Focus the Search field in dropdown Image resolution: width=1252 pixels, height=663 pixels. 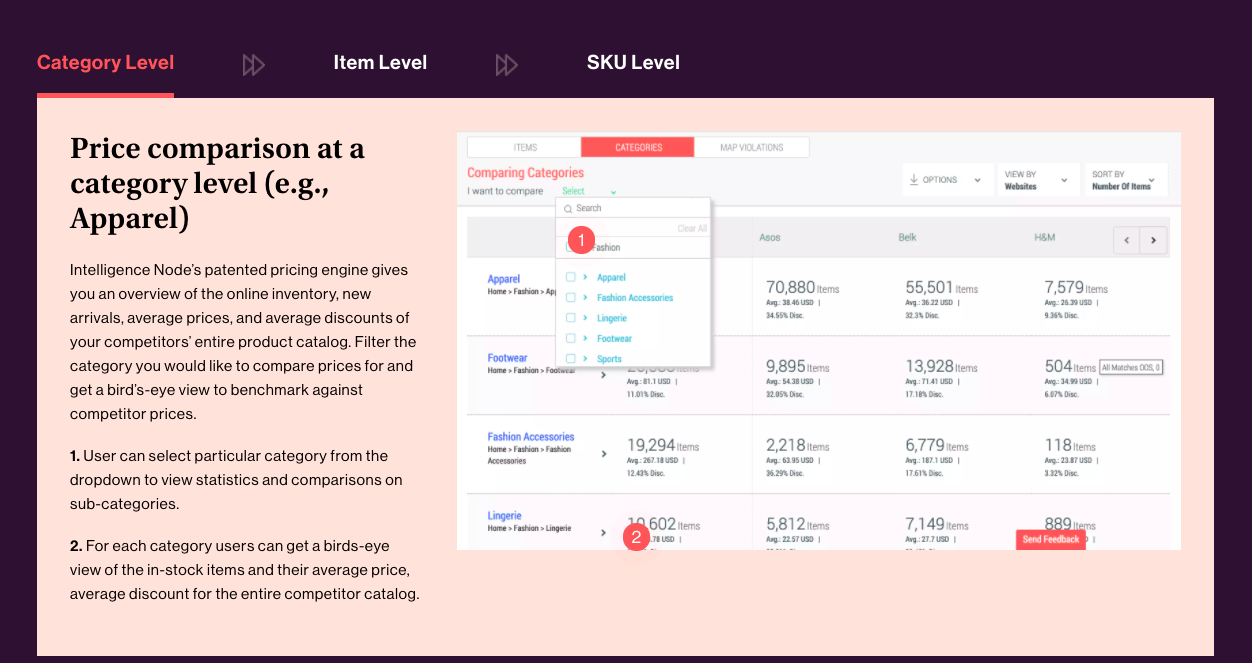[x=633, y=208]
